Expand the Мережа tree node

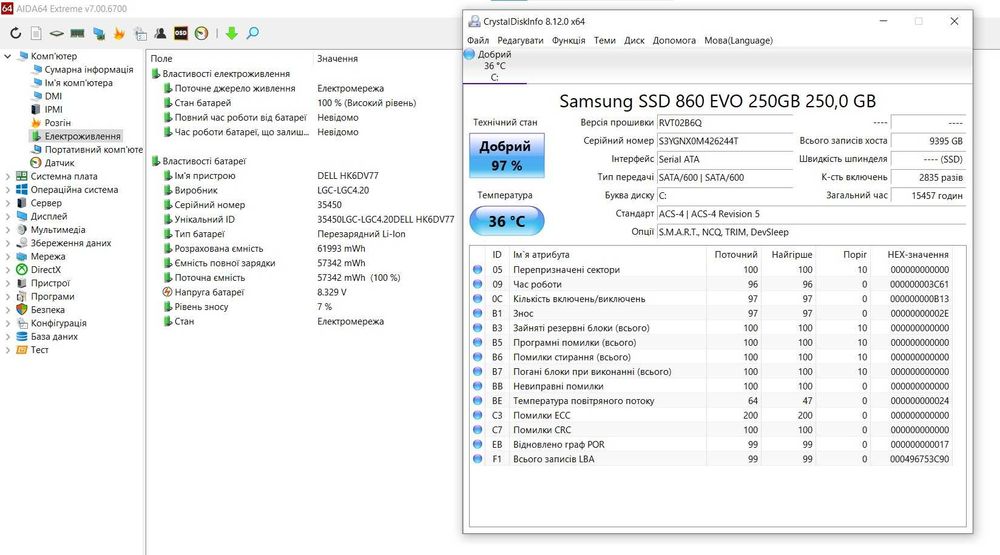click(8, 256)
